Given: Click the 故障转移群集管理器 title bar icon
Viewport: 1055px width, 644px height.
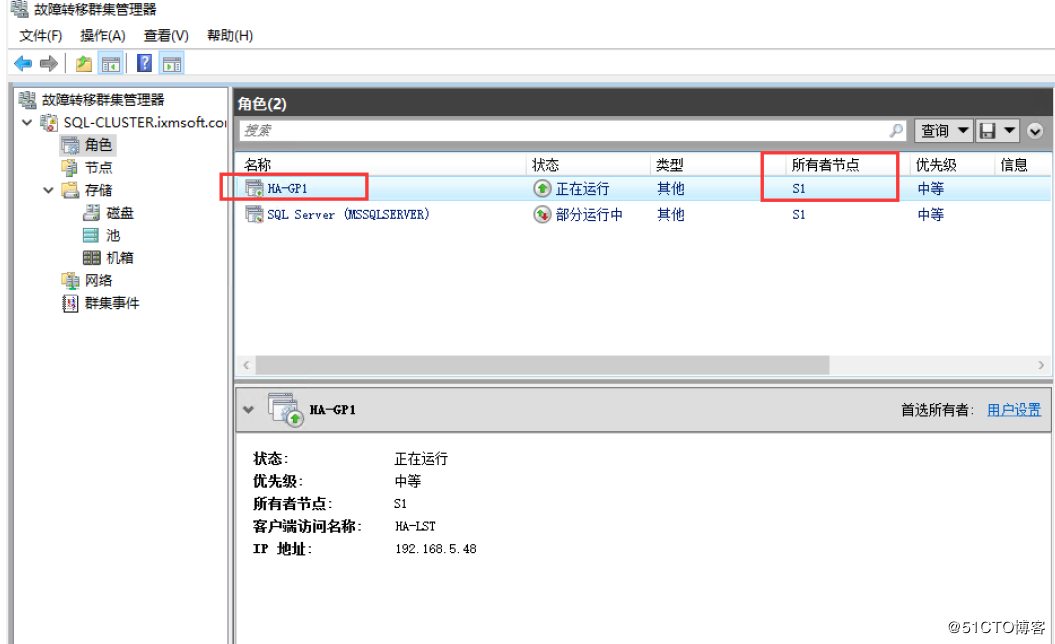Looking at the screenshot, I should (x=20, y=9).
